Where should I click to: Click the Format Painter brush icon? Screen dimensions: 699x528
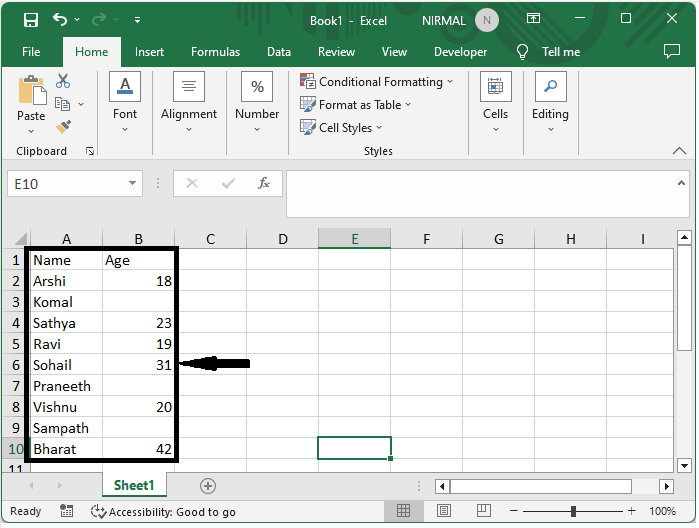coord(63,127)
